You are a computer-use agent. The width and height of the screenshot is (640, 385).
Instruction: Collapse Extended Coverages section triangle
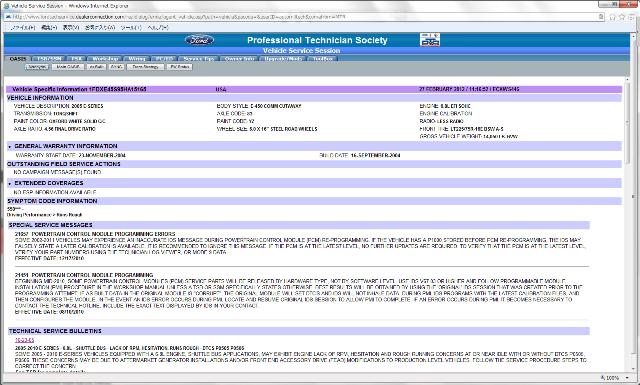(10, 184)
